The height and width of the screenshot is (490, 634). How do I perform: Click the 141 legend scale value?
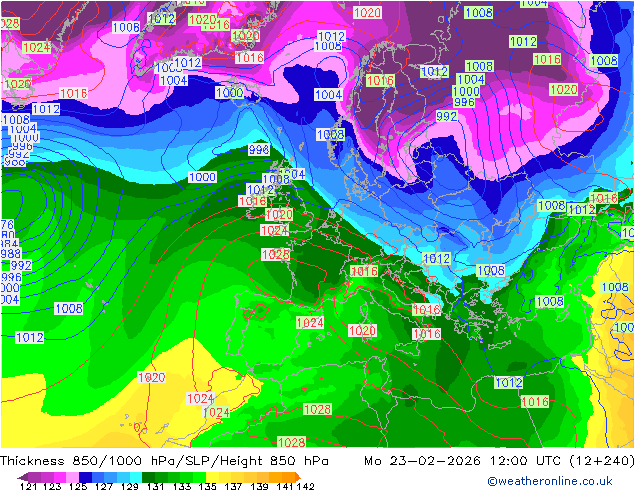pos(285,486)
